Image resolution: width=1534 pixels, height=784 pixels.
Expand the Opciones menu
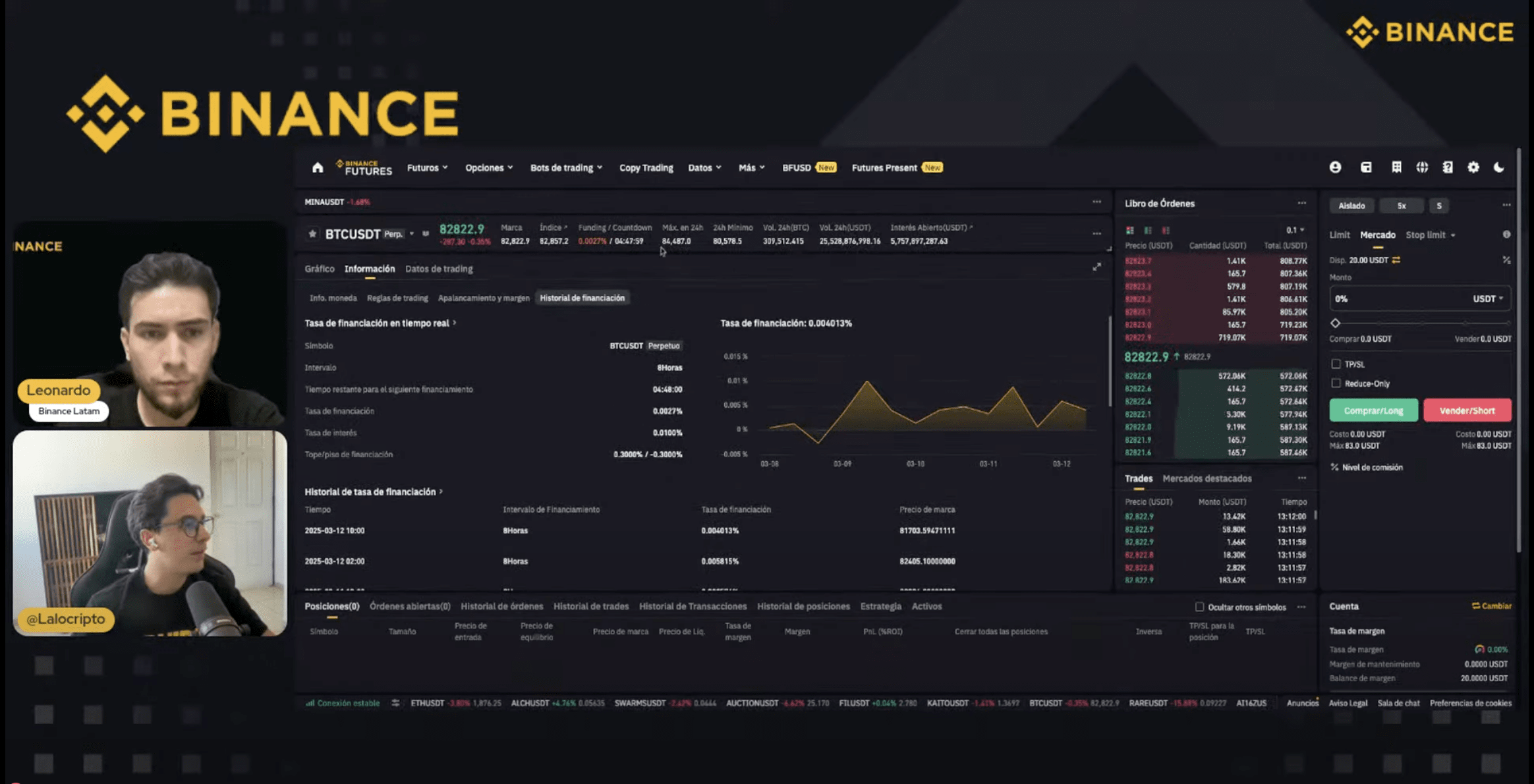(x=489, y=168)
